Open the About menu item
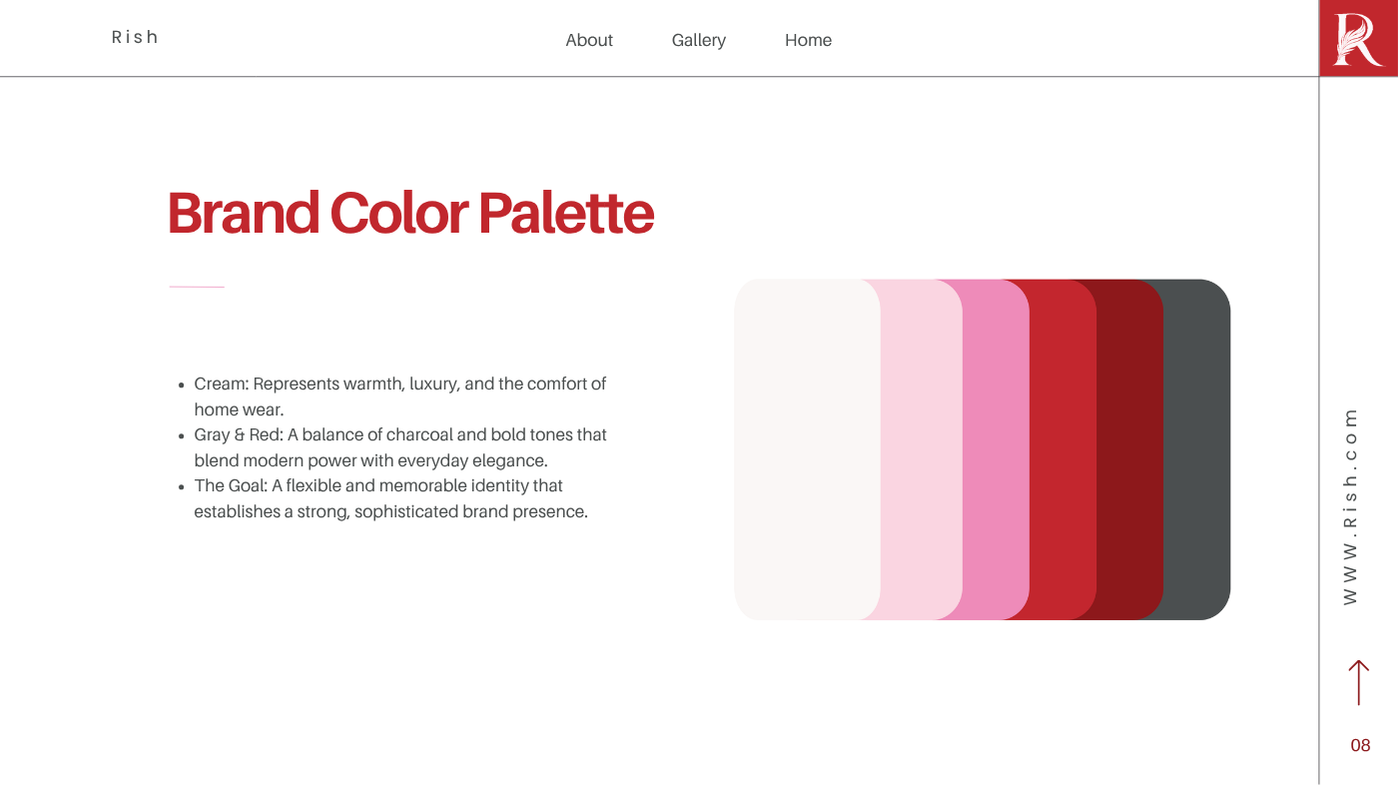The width and height of the screenshot is (1398, 787). [589, 40]
